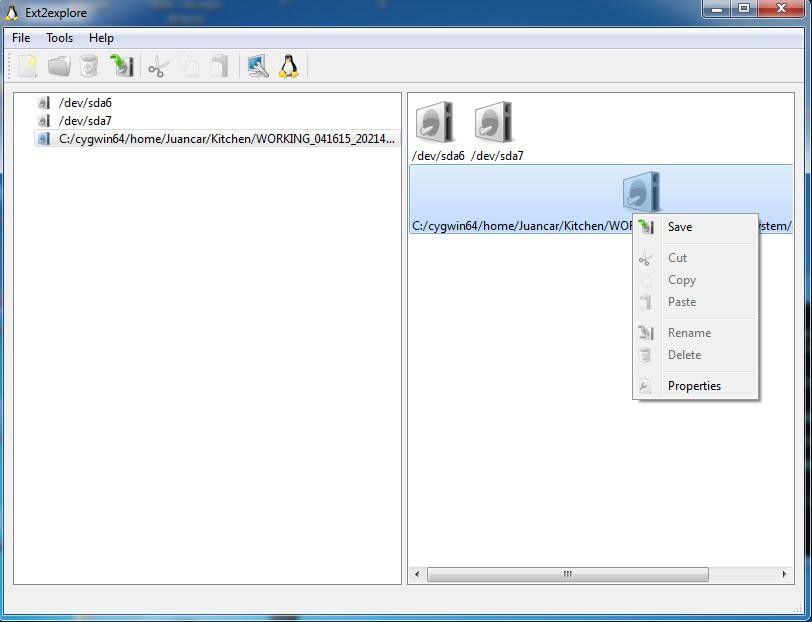The width and height of the screenshot is (812, 622).
Task: Select the C:/cygwin64 image entry in tree
Action: point(227,139)
